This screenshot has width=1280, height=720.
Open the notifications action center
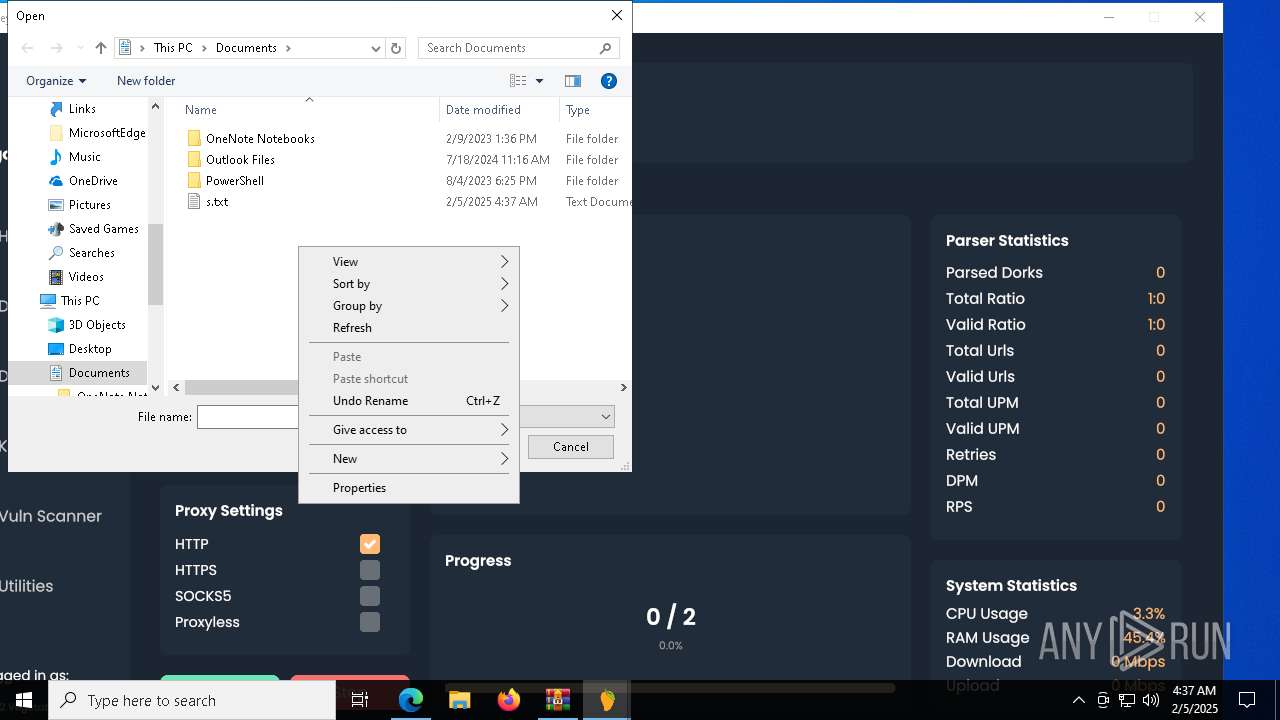pyautogui.click(x=1247, y=700)
